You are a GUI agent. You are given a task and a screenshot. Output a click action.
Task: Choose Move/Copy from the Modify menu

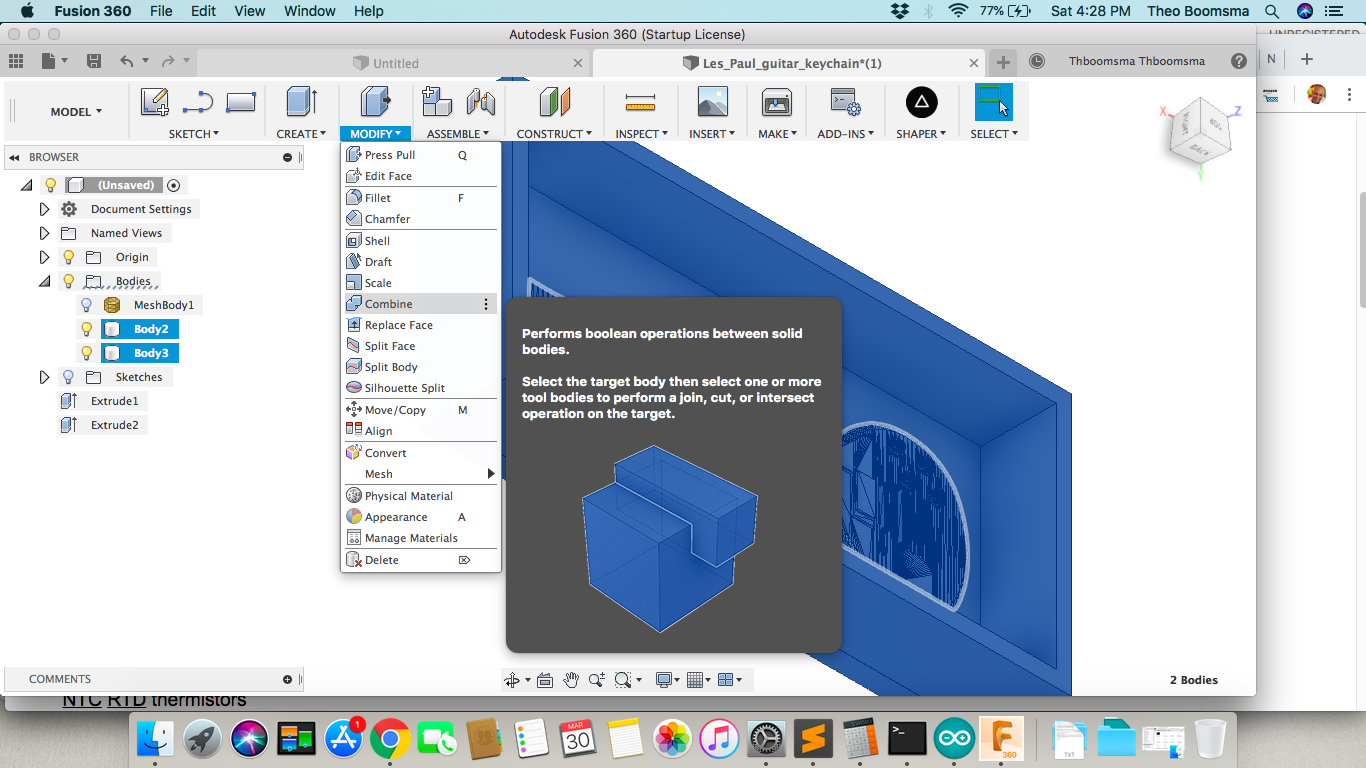tap(420, 410)
